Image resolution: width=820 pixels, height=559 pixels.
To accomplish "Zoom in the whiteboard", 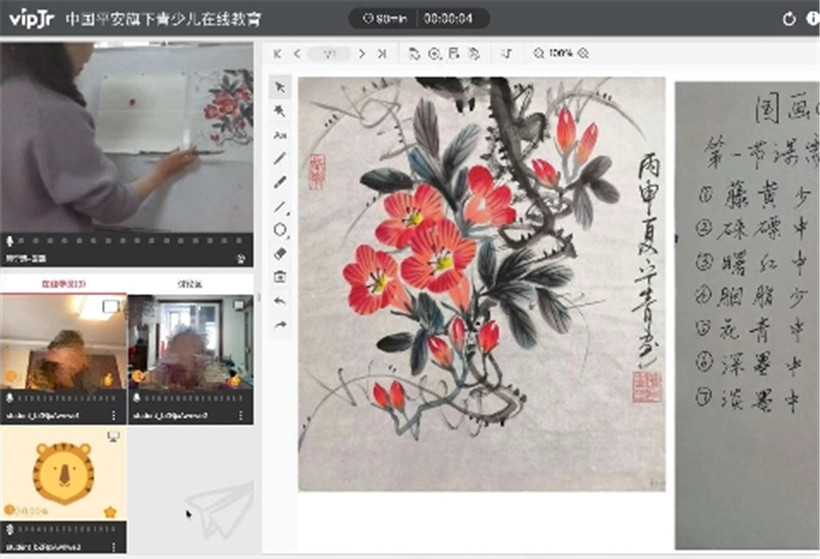I will click(584, 53).
